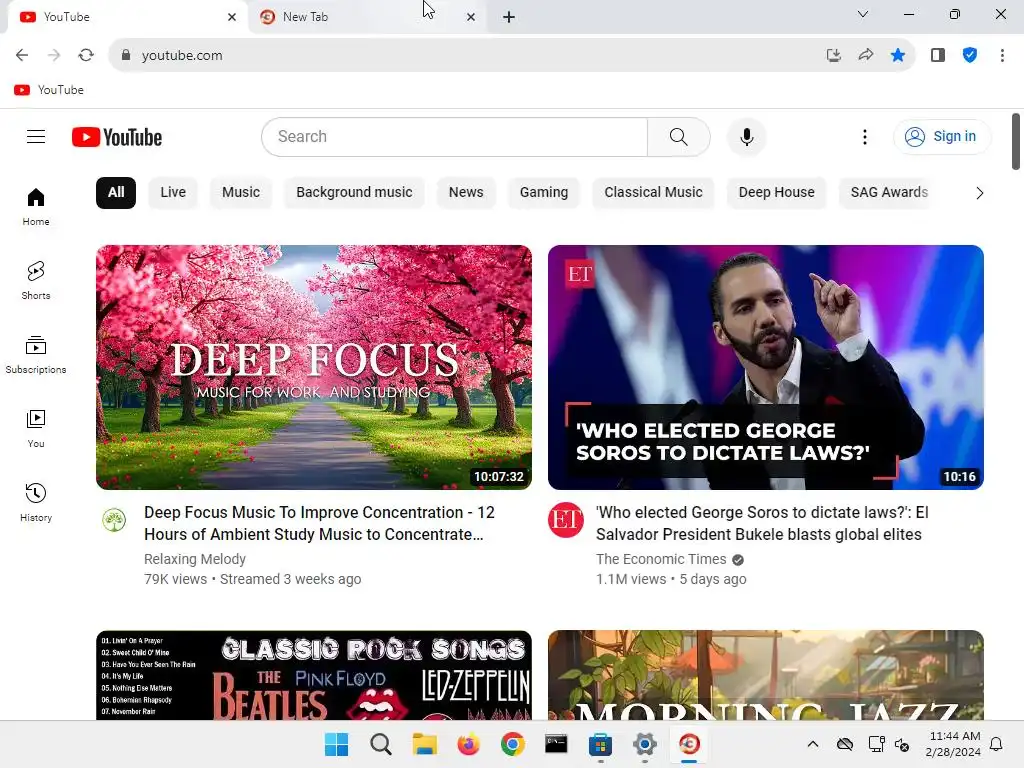Open File Explorer from taskbar
The width and height of the screenshot is (1024, 768).
pyautogui.click(x=424, y=744)
